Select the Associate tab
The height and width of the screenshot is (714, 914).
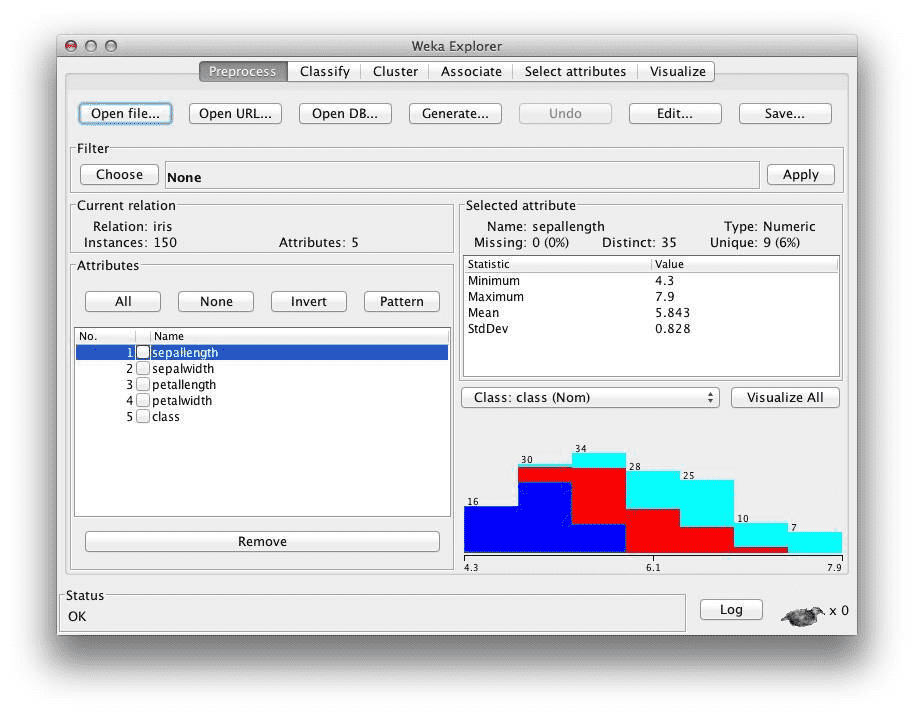tap(471, 72)
